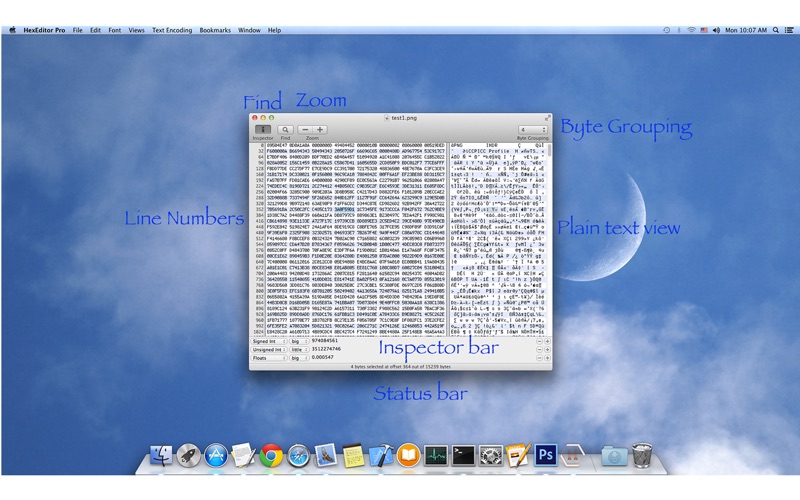The height and width of the screenshot is (500, 800).
Task: Open the Help menu
Action: click(x=274, y=30)
